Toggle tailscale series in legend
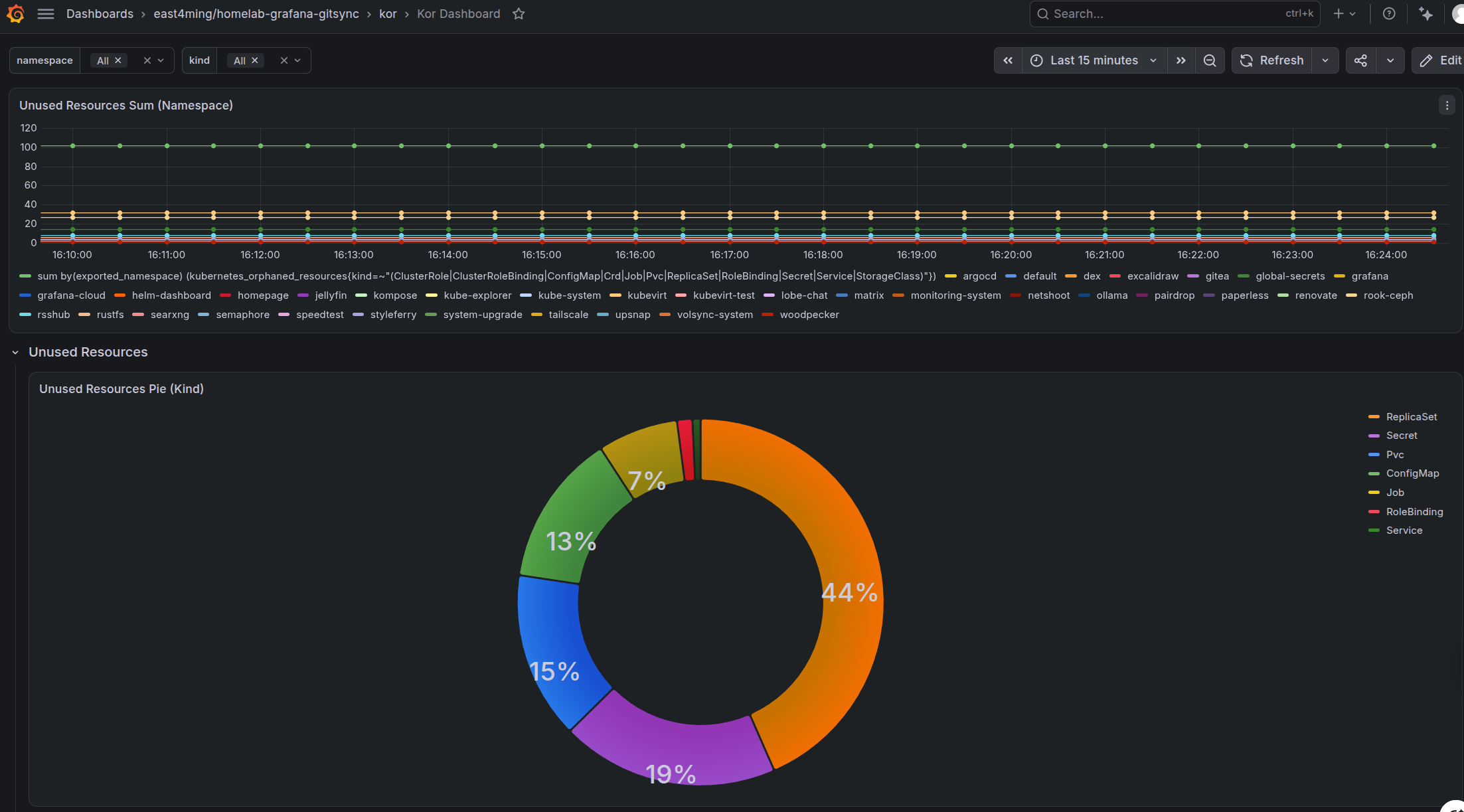This screenshot has width=1464, height=812. click(x=568, y=315)
